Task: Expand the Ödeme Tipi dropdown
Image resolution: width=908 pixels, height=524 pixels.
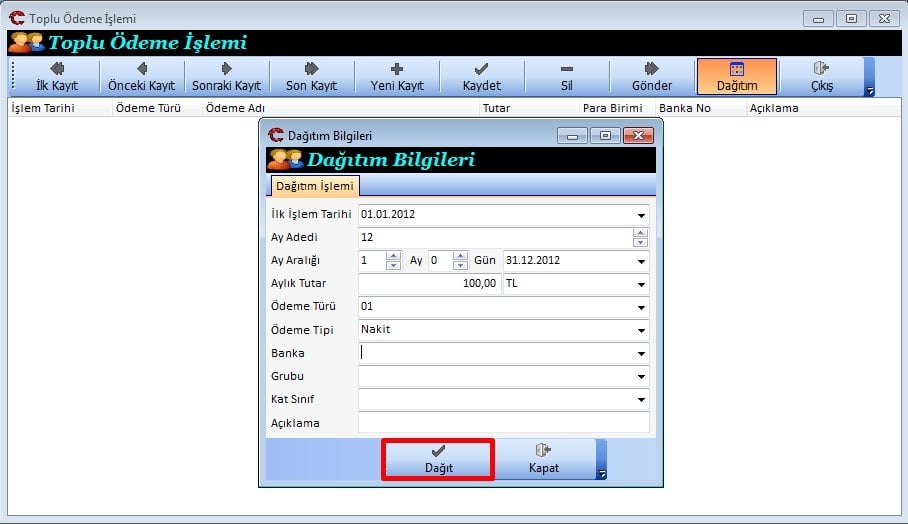Action: 640,330
